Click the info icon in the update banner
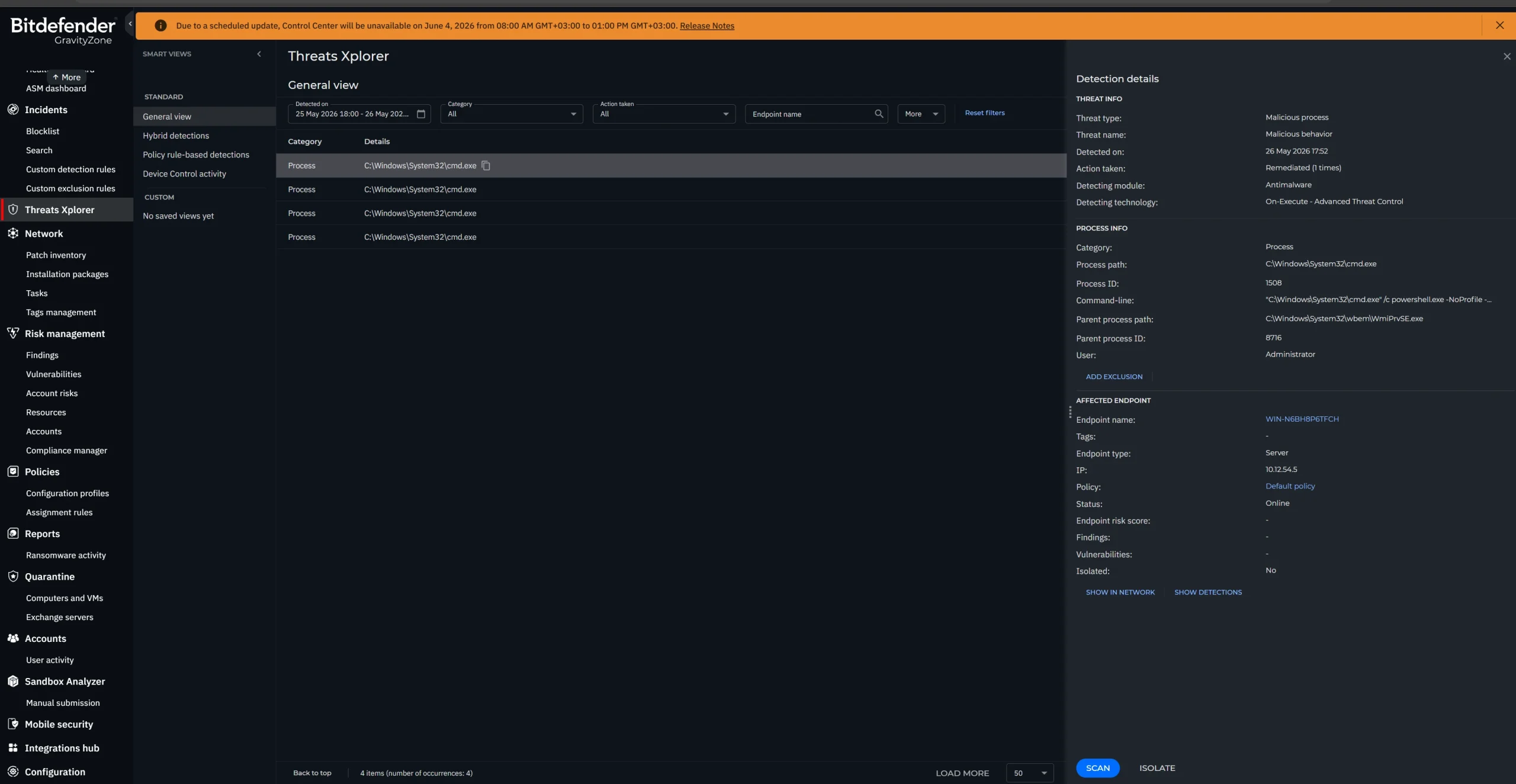Image resolution: width=1516 pixels, height=784 pixels. tap(160, 25)
